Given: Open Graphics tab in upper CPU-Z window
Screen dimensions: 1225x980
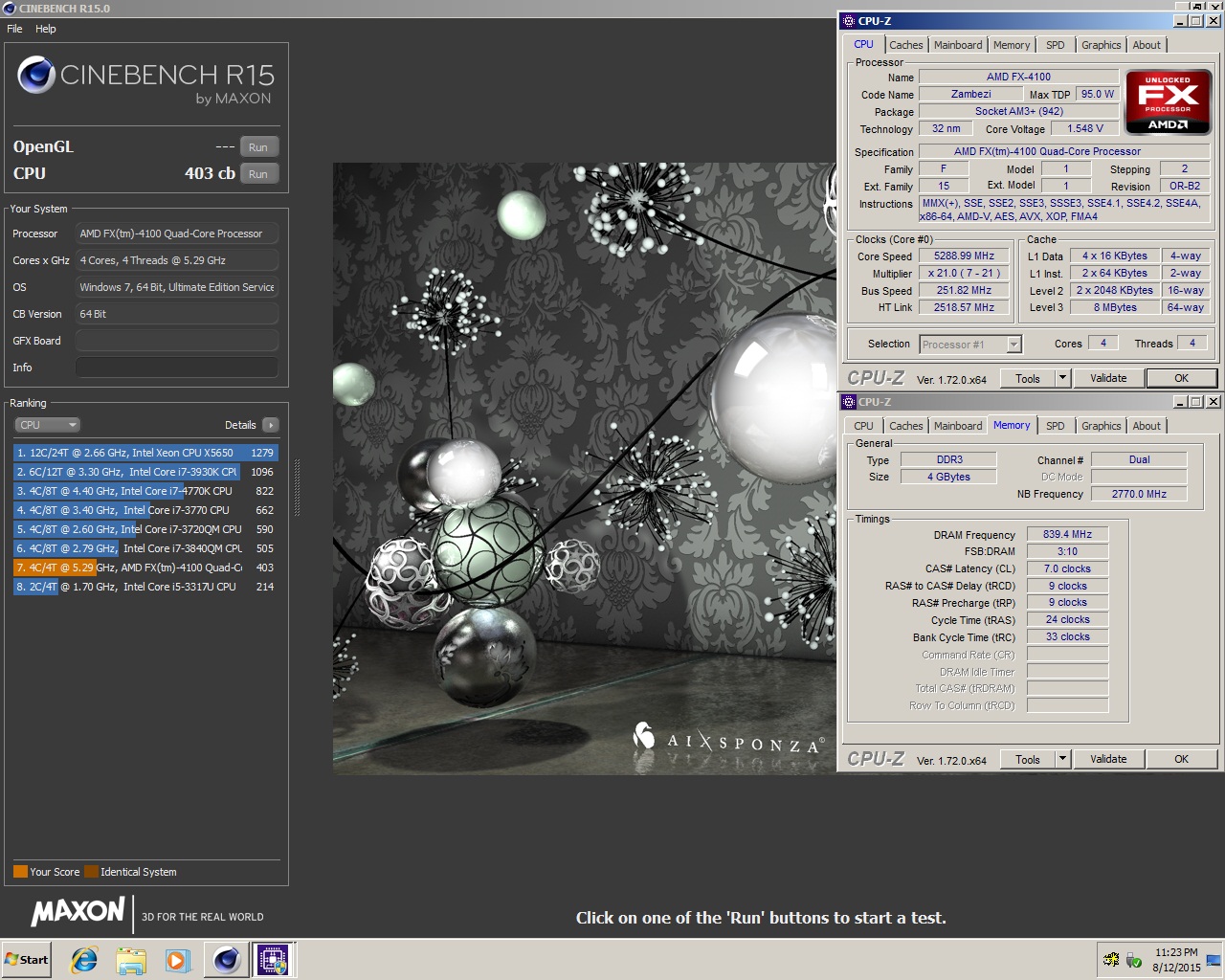Looking at the screenshot, I should (1101, 45).
